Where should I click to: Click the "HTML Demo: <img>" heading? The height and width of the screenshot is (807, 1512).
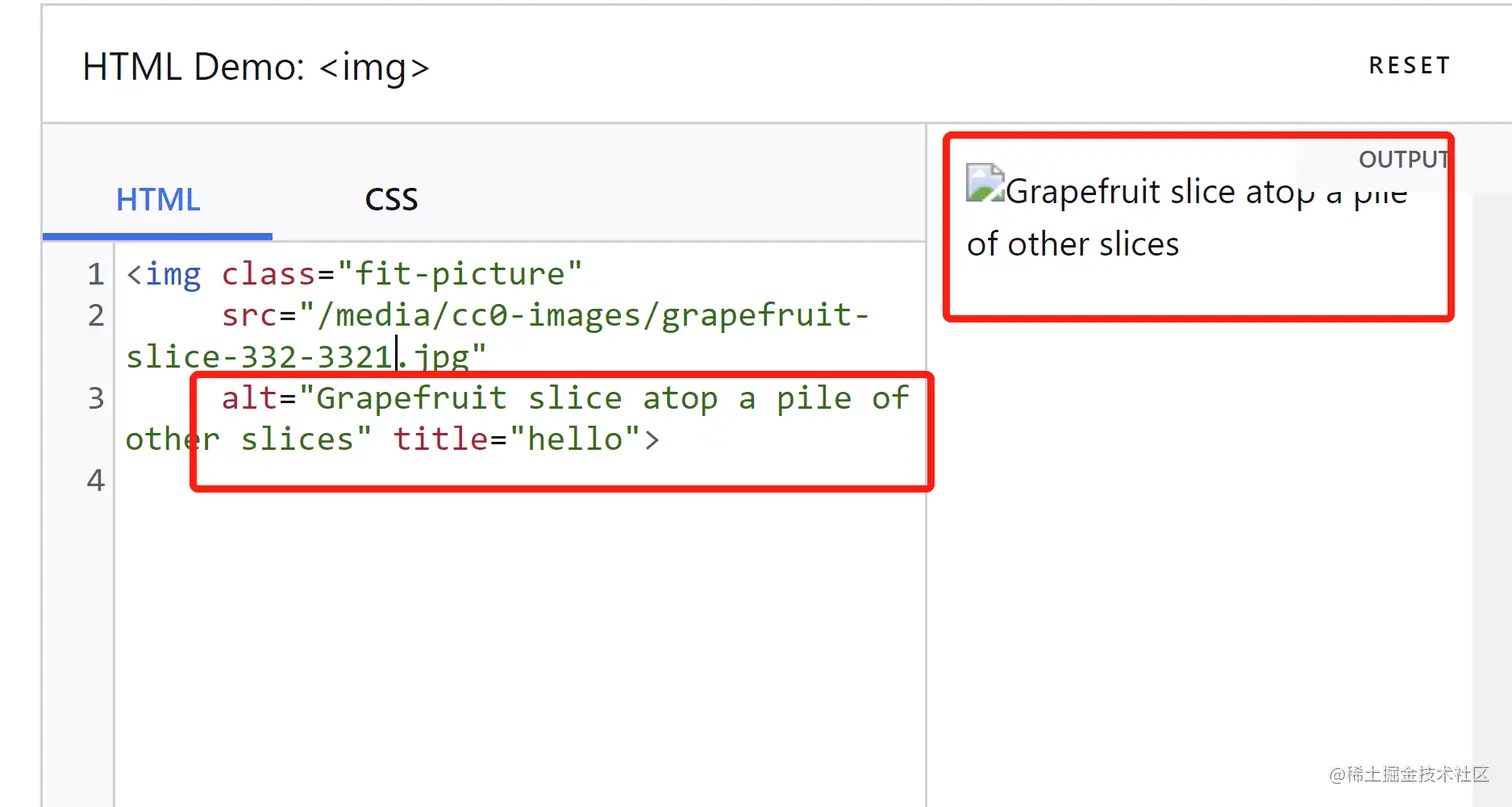point(256,67)
